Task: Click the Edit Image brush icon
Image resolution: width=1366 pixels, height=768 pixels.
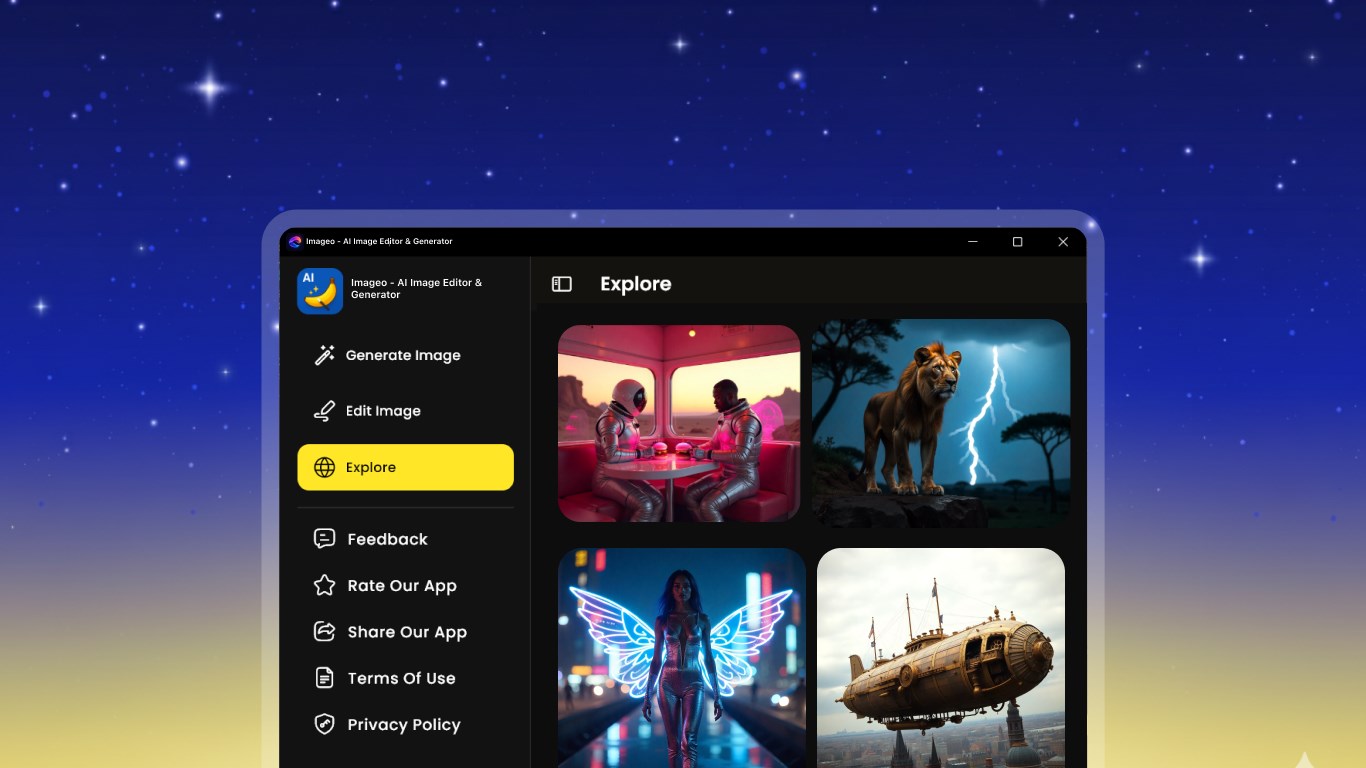Action: click(x=324, y=411)
